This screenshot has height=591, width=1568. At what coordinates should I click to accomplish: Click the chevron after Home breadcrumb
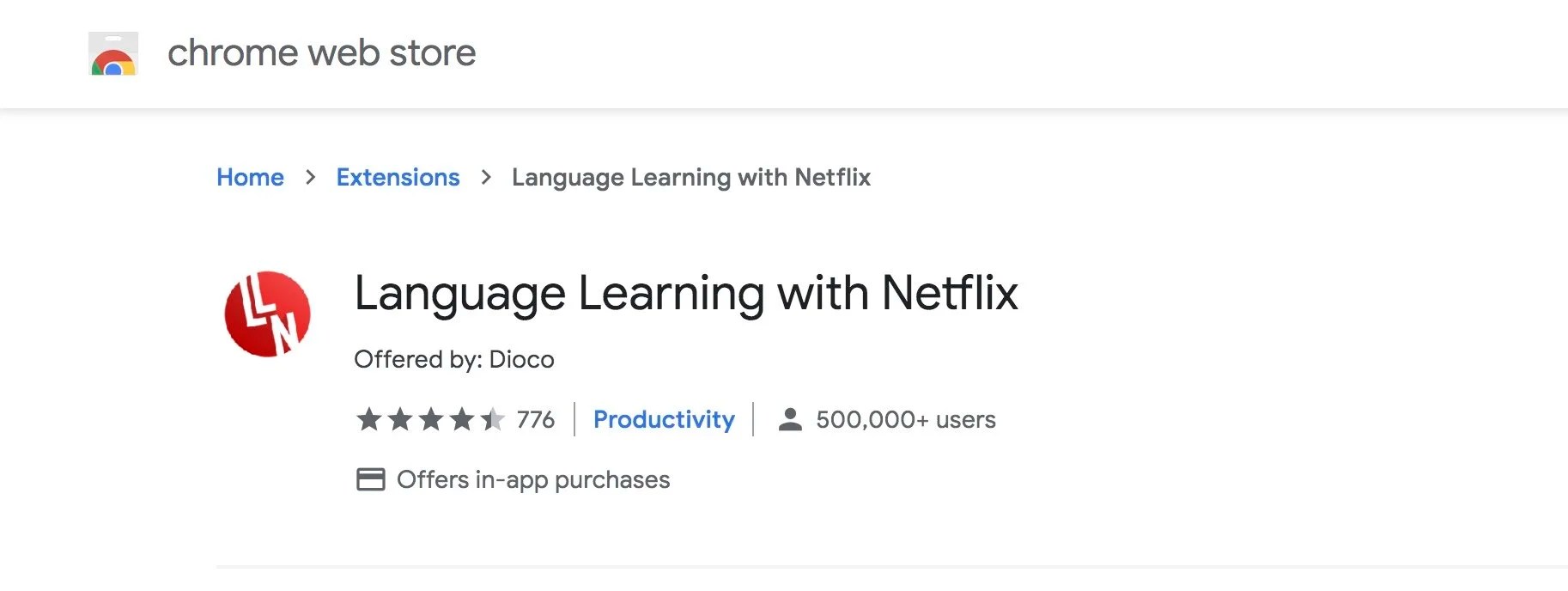click(x=311, y=177)
